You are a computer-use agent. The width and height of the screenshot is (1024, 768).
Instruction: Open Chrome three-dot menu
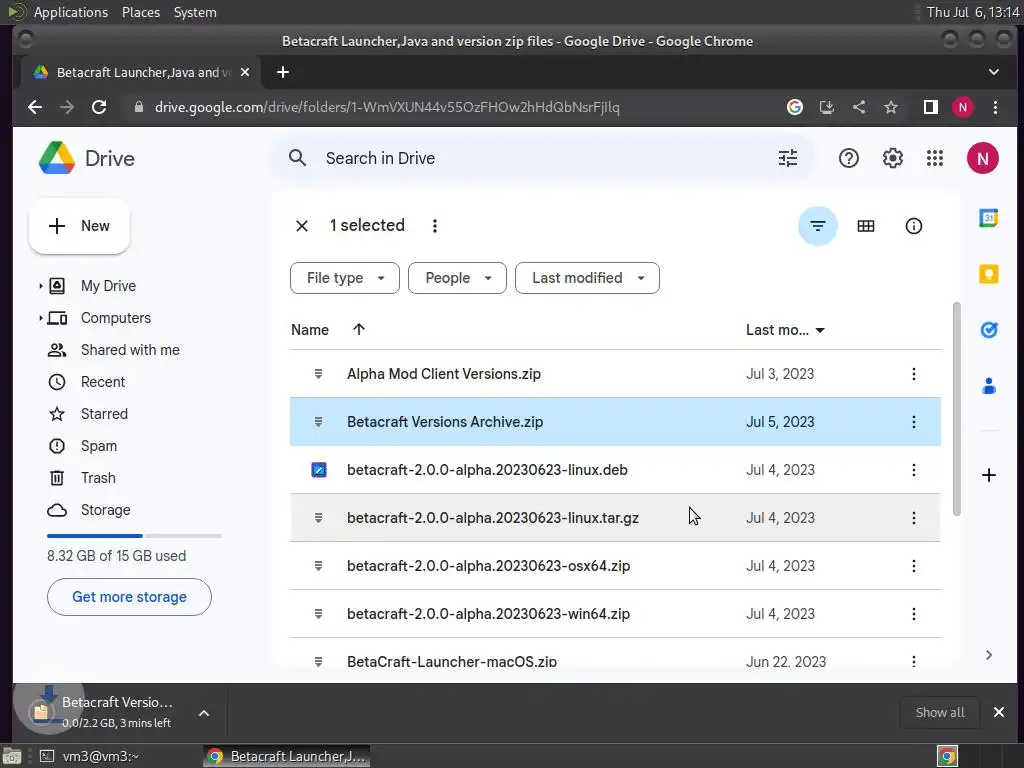pos(995,107)
